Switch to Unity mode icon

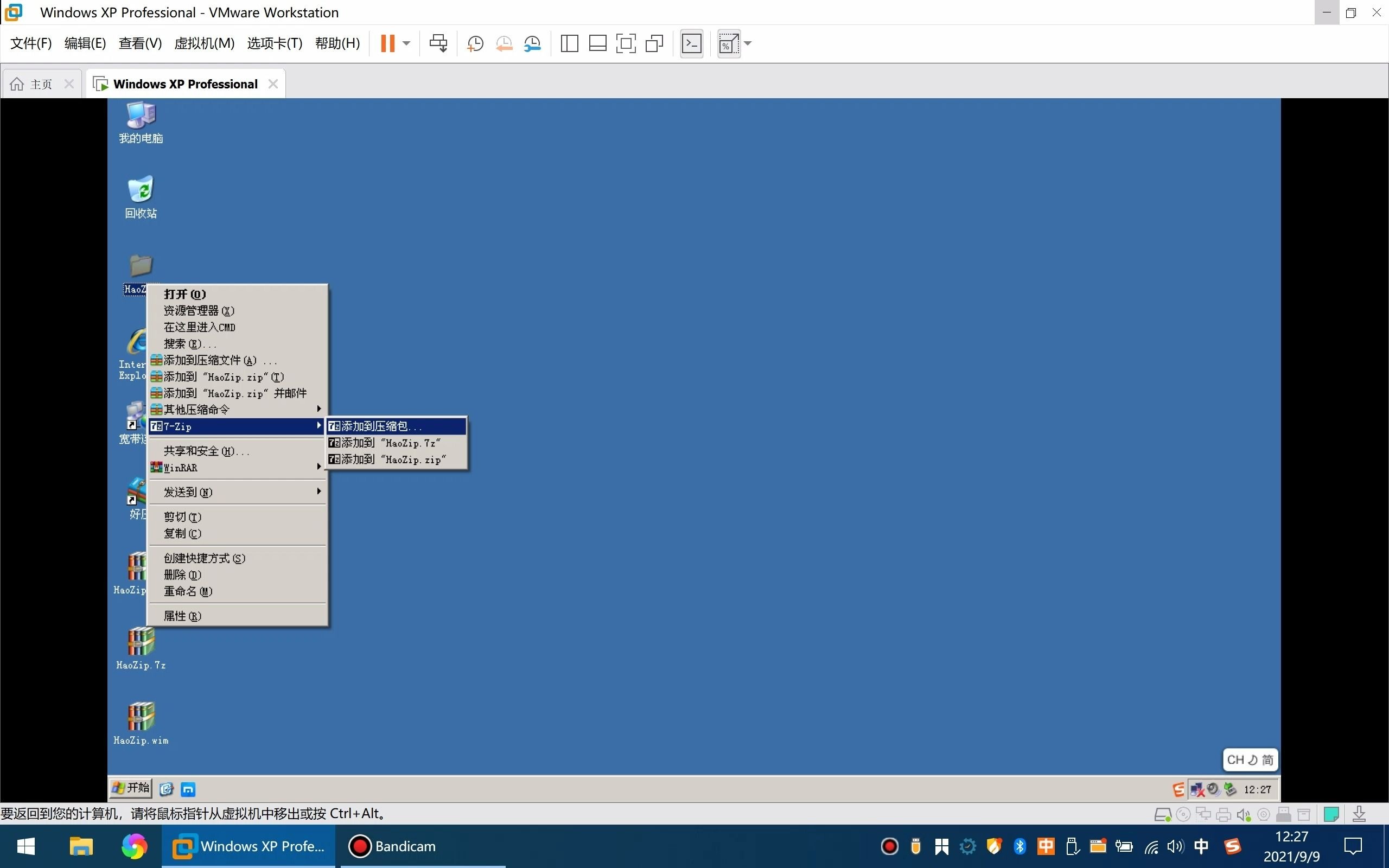click(x=654, y=43)
